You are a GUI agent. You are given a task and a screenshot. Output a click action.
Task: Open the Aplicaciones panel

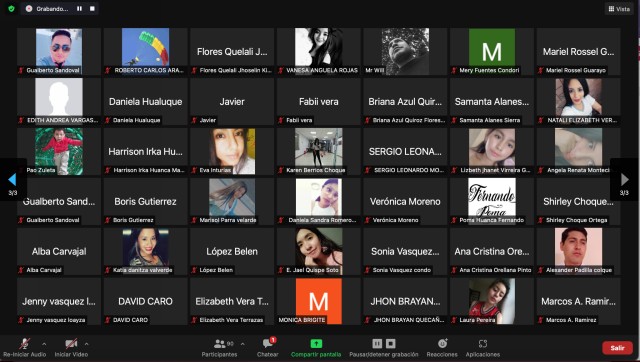[x=483, y=347]
